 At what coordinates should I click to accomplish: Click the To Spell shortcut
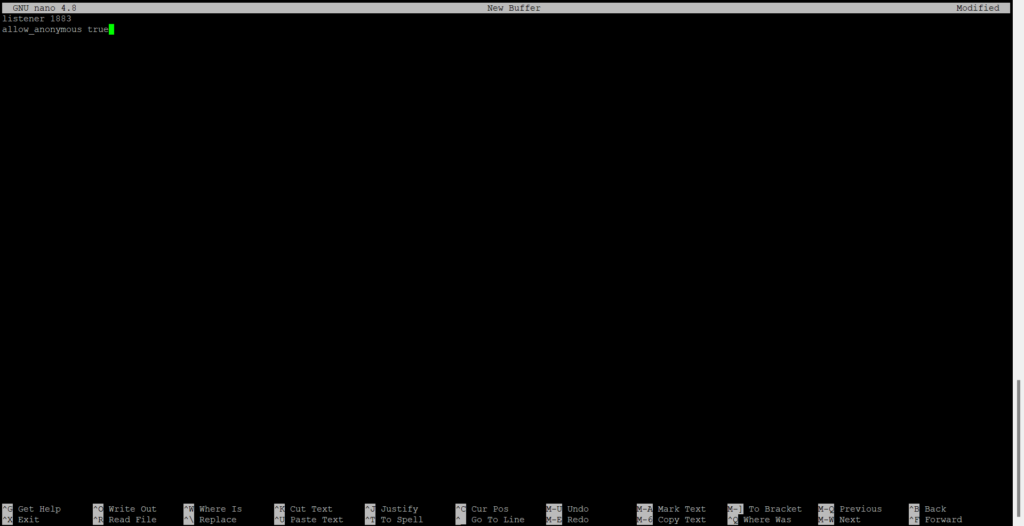click(401, 520)
